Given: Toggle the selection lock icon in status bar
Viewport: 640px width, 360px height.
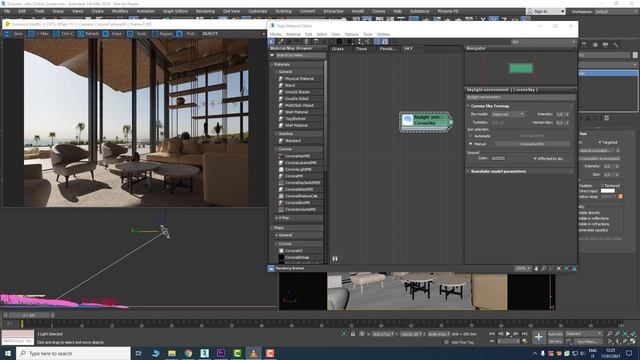Looking at the screenshot, I should (353, 334).
